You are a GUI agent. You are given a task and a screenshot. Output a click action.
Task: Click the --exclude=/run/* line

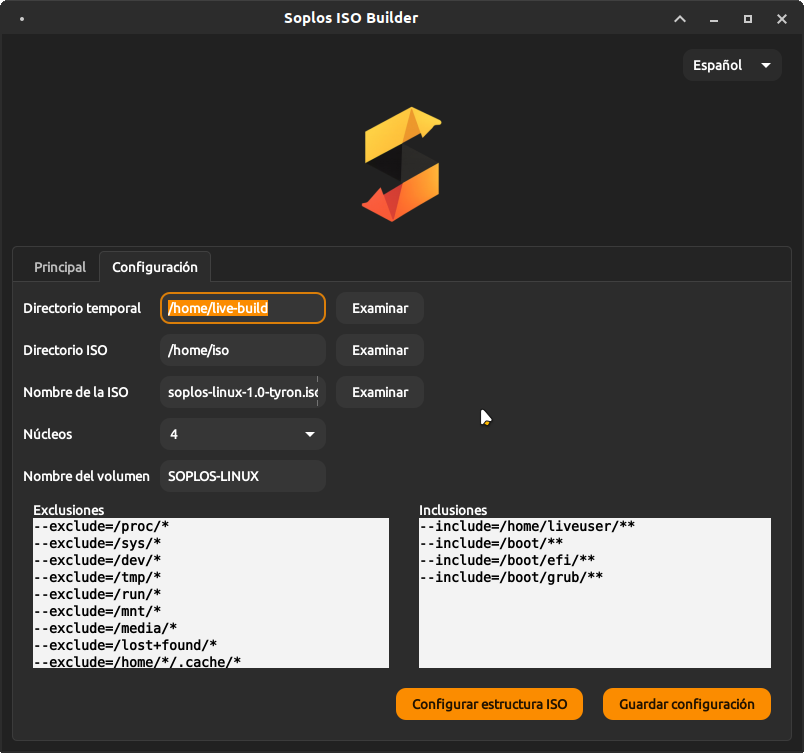pos(97,594)
